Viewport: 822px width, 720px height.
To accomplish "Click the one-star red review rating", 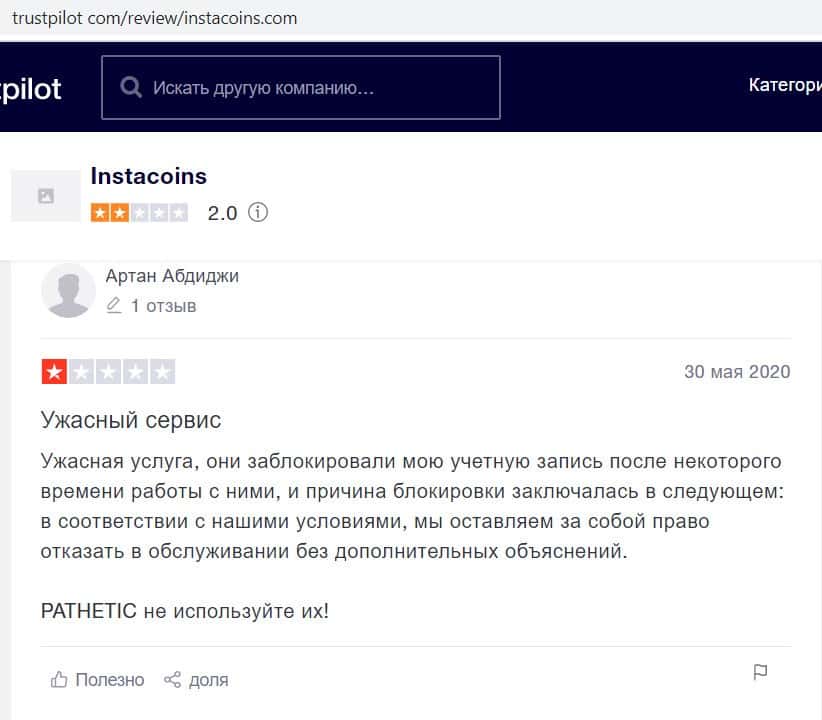I will coord(108,372).
